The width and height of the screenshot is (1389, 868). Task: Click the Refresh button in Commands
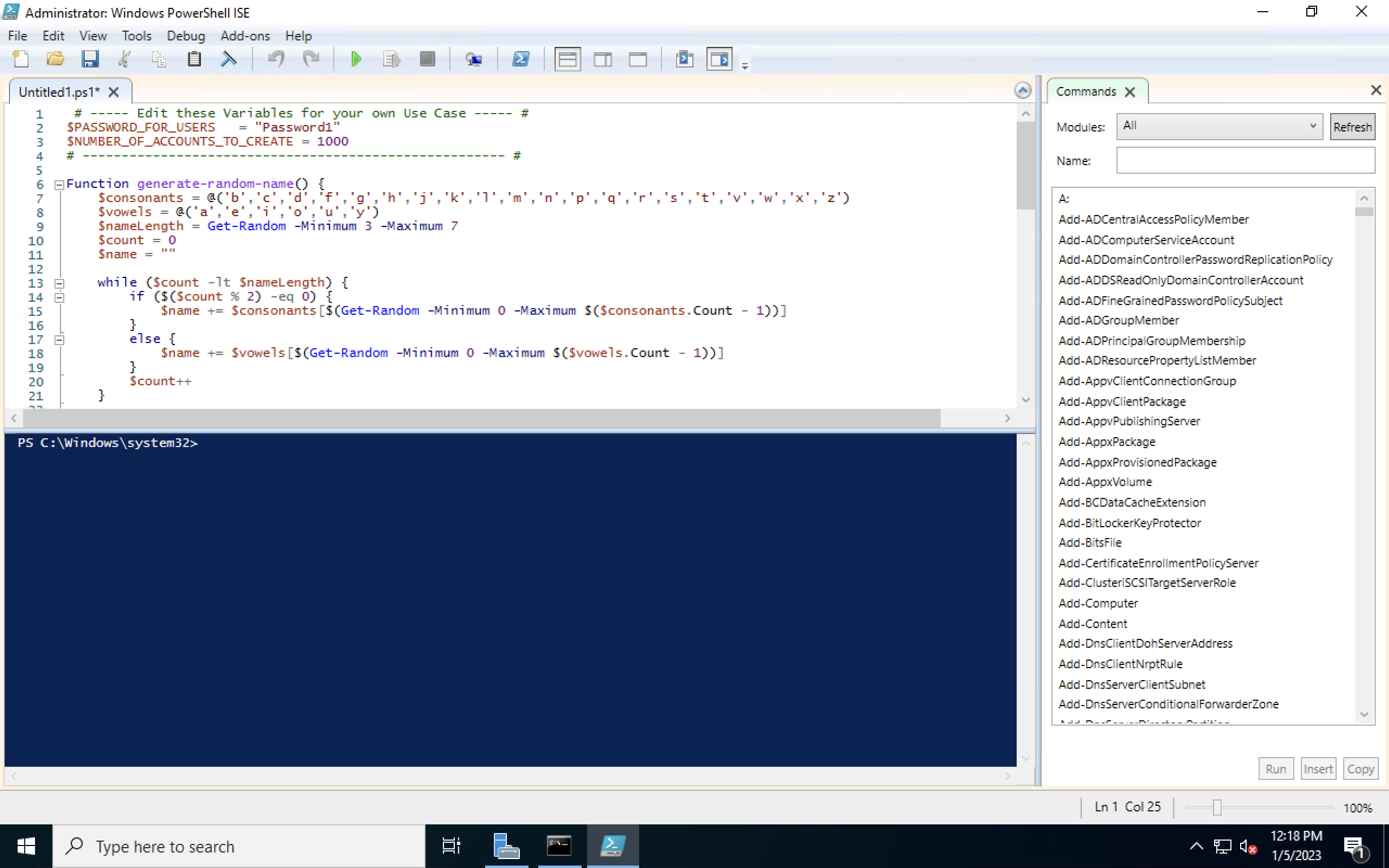tap(1352, 127)
